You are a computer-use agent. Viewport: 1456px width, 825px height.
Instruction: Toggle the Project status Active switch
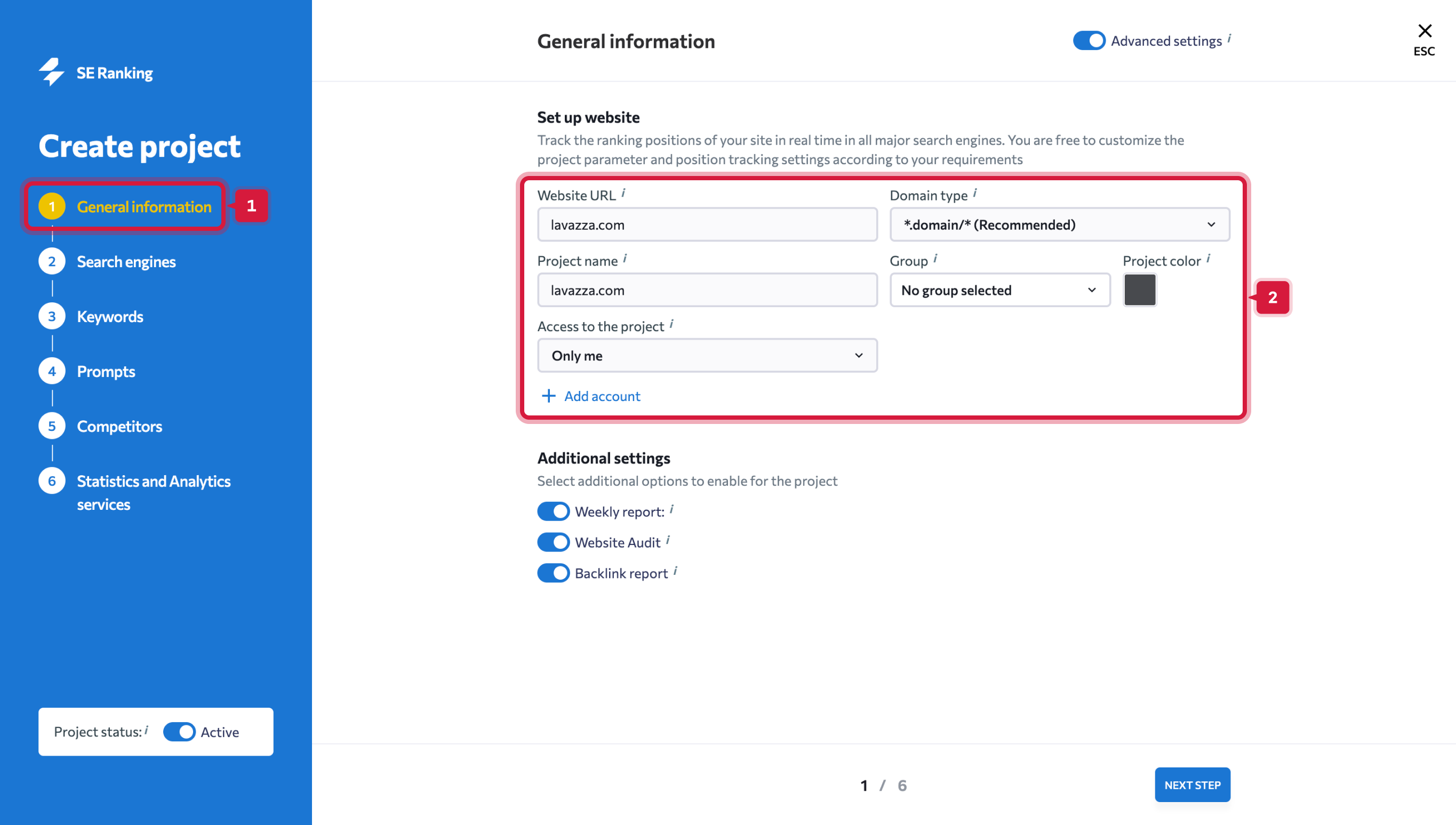(x=179, y=732)
